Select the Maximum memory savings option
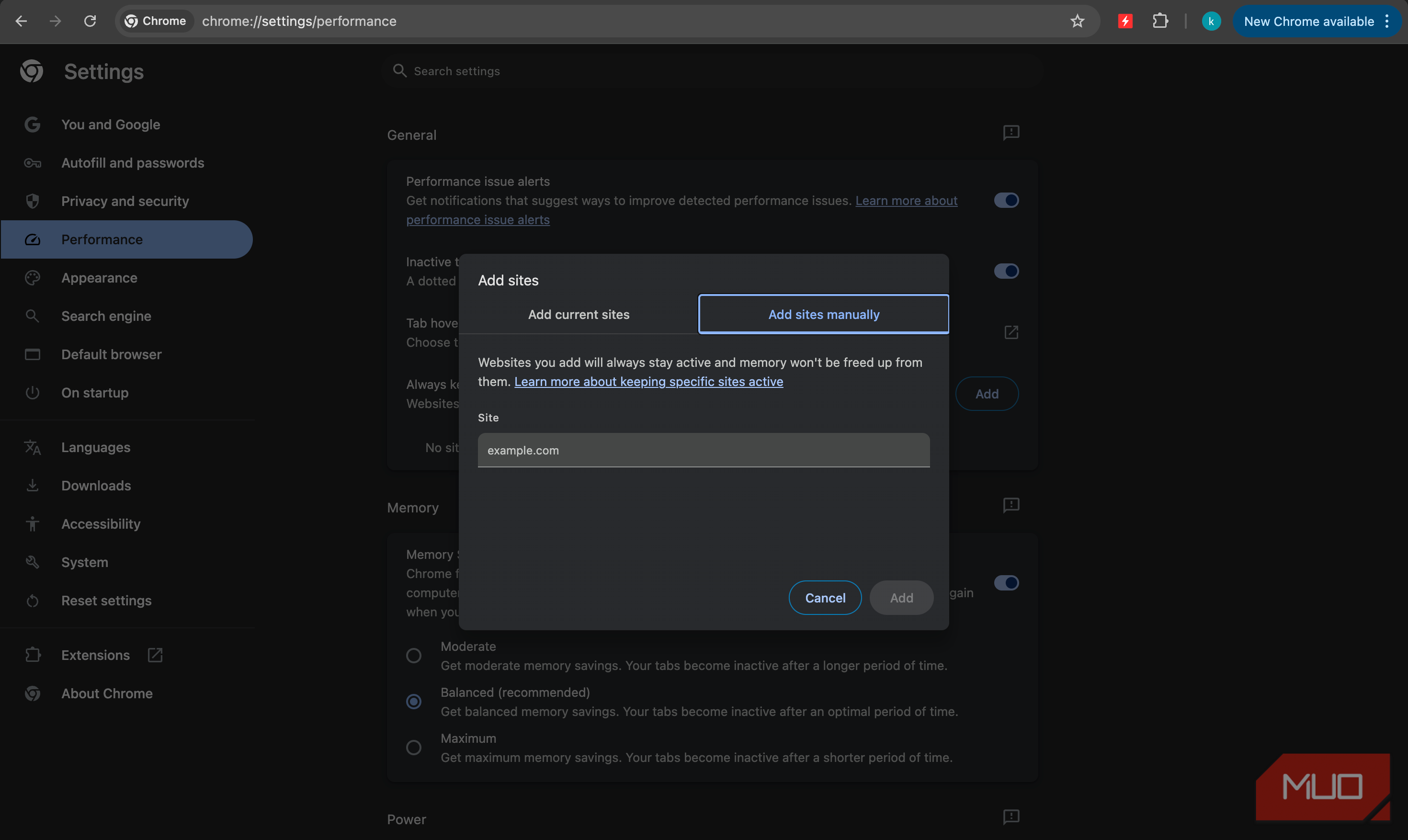Screen dimensions: 1408x840 click(414, 747)
